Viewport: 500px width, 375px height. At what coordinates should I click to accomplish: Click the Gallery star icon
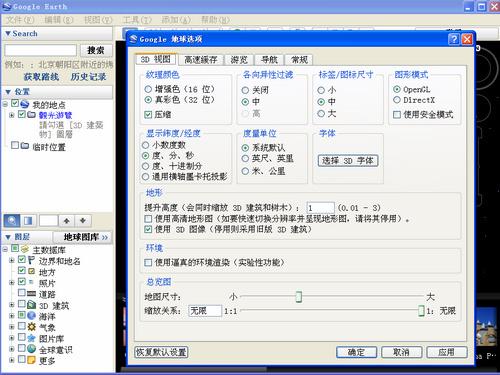tap(31, 338)
